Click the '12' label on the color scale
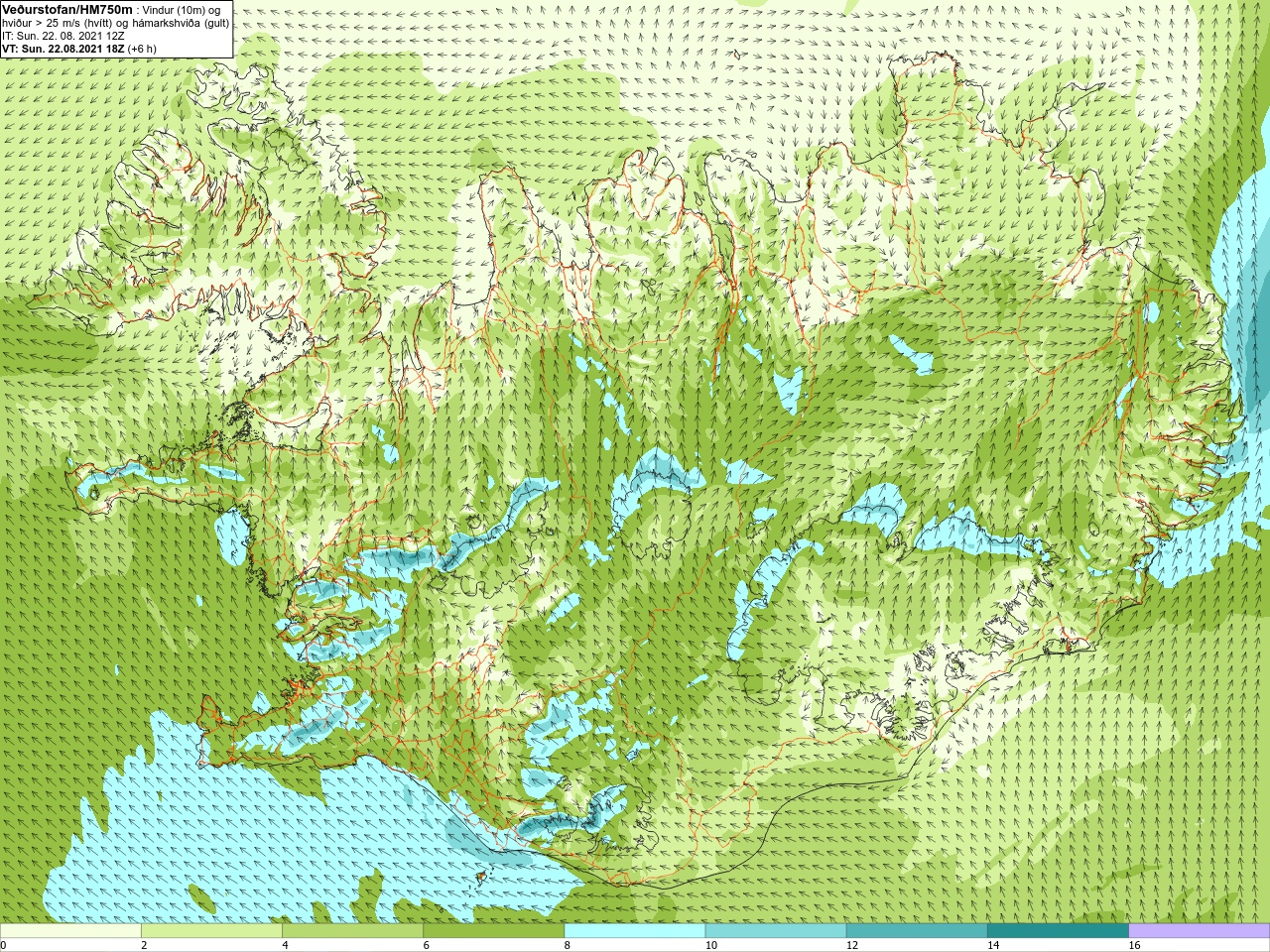 pos(851,945)
